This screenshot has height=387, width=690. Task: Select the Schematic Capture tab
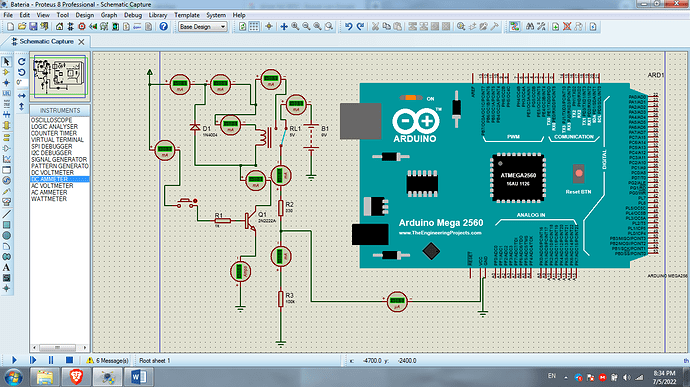click(46, 41)
